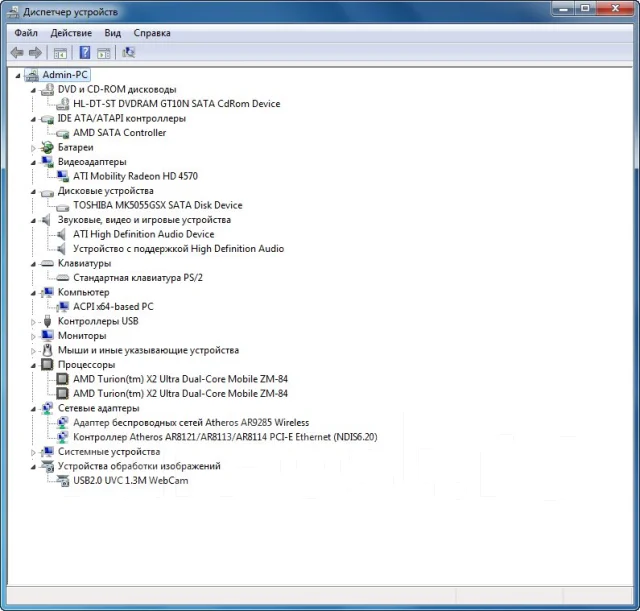Click the Atheros AR9285 Wireless adapter icon
This screenshot has width=640, height=611.
(62, 422)
